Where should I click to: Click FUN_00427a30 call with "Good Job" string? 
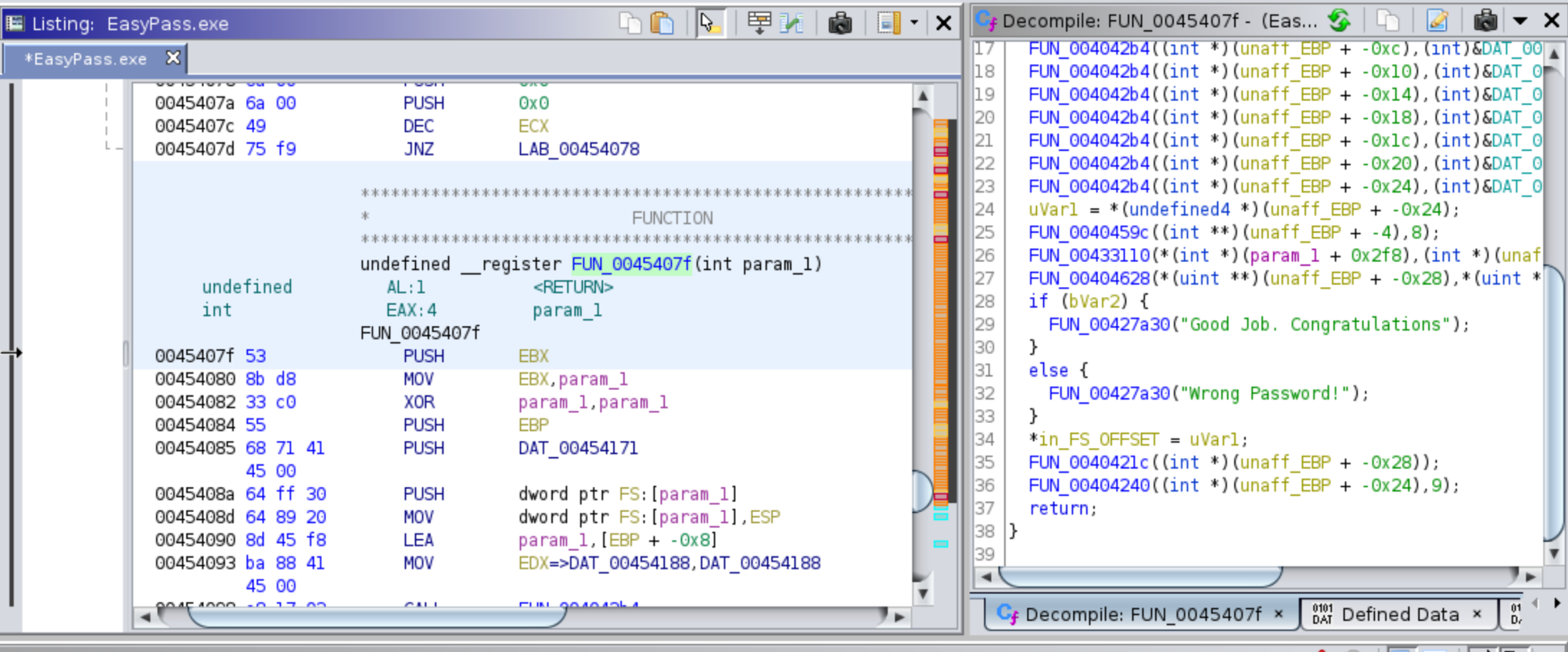coord(1109,324)
